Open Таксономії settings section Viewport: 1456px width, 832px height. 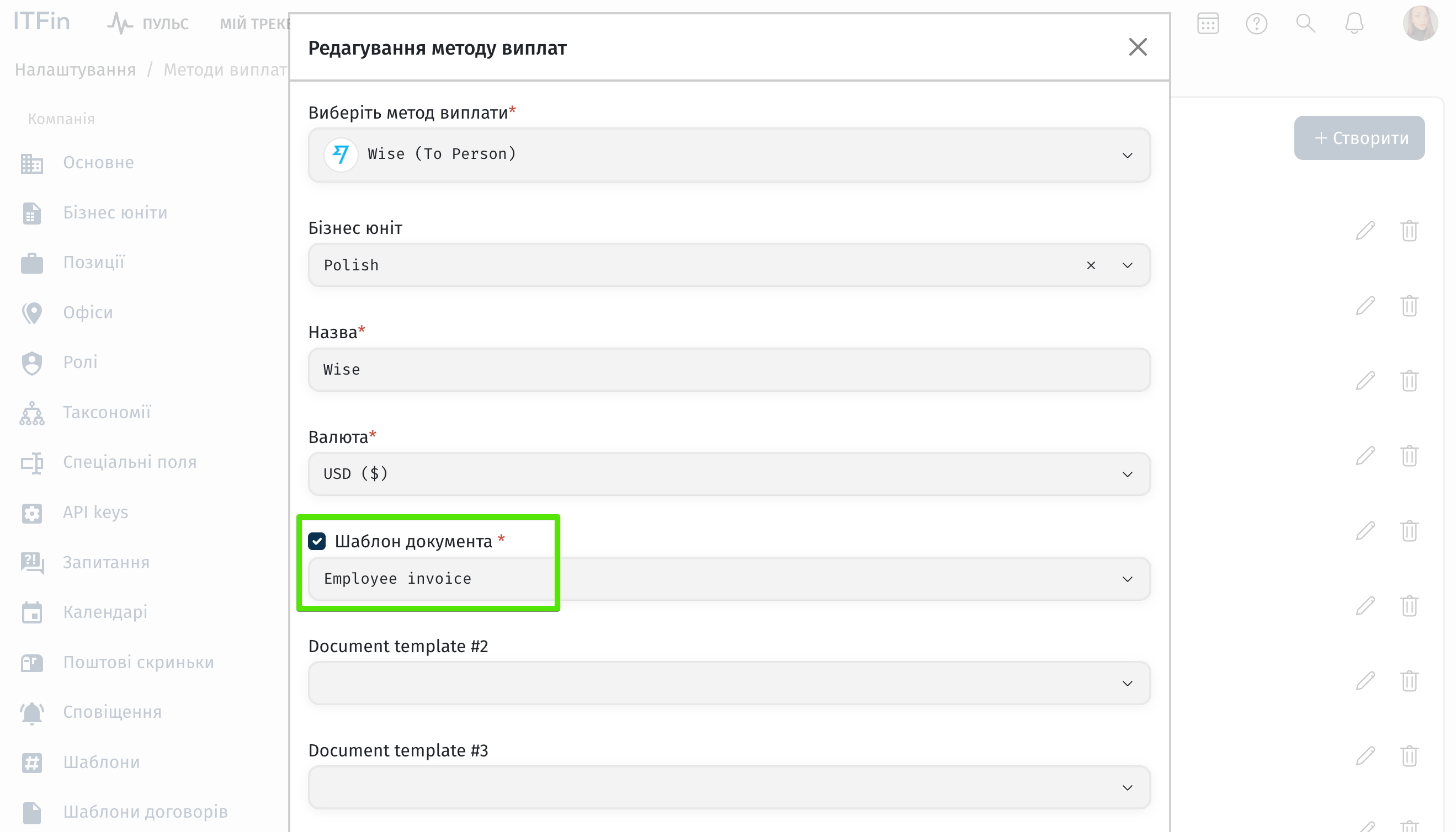107,412
